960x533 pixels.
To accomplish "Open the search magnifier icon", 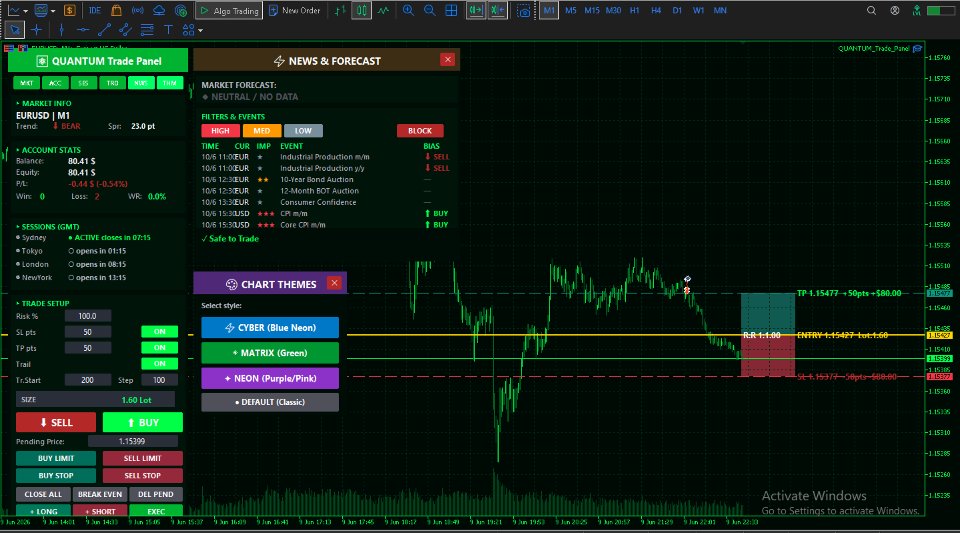I will pos(871,10).
